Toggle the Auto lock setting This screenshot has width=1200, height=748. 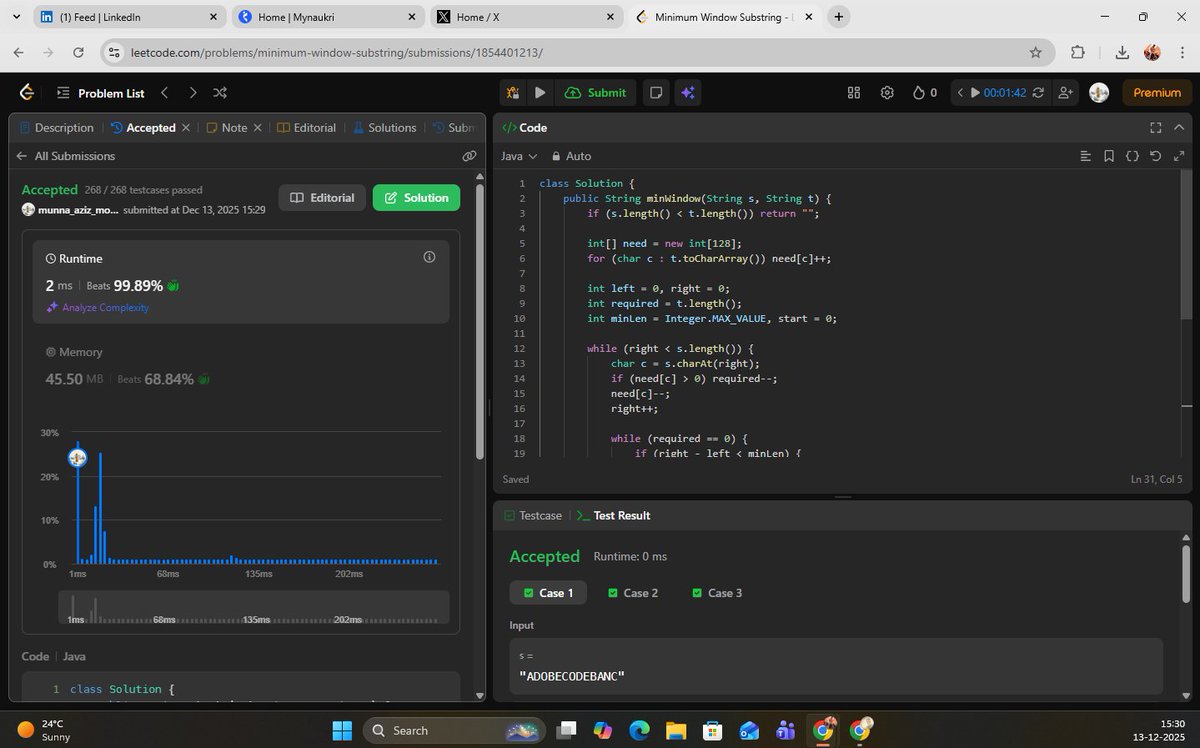pyautogui.click(x=571, y=156)
